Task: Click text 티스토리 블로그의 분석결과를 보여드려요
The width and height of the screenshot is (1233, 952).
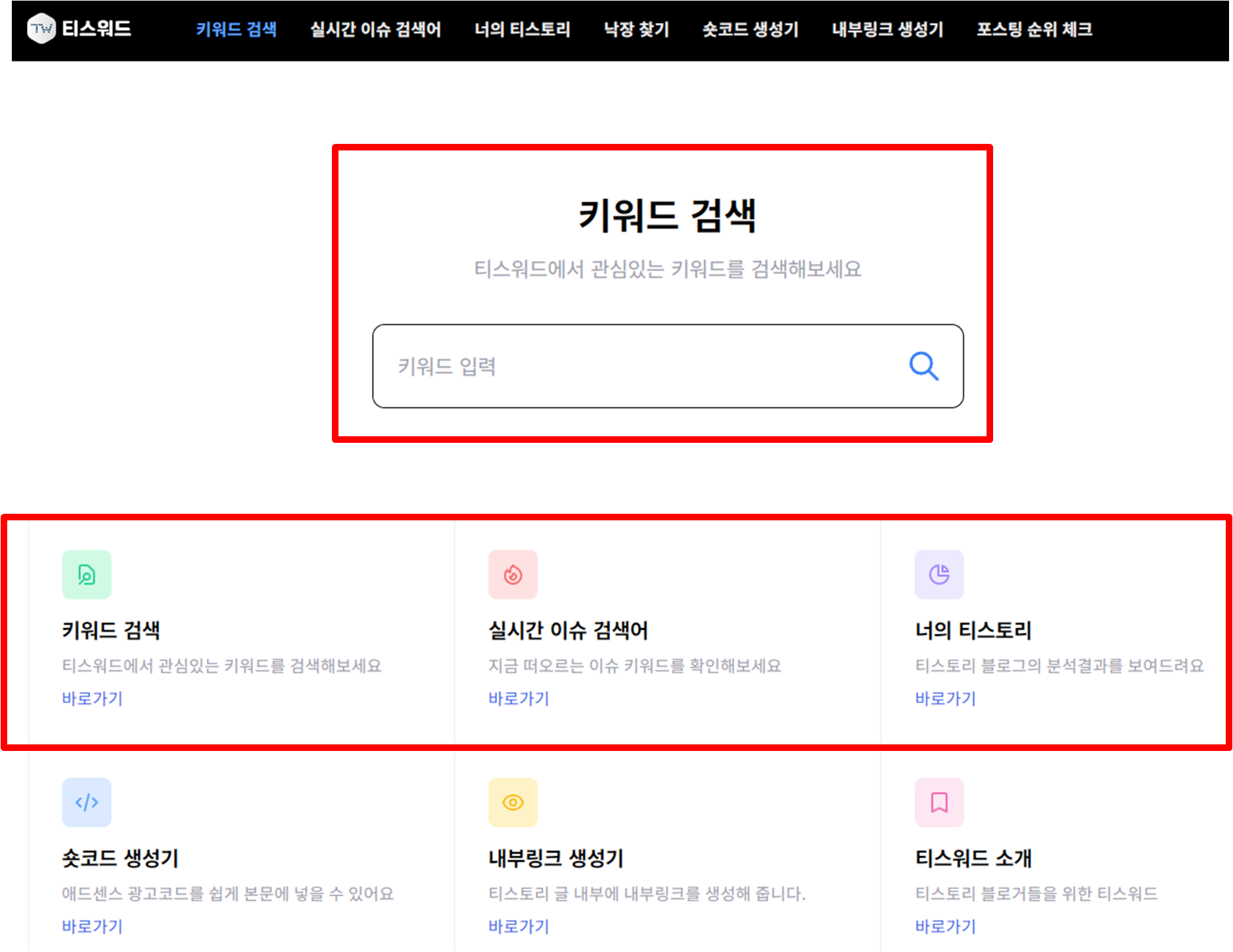Action: point(1059,666)
